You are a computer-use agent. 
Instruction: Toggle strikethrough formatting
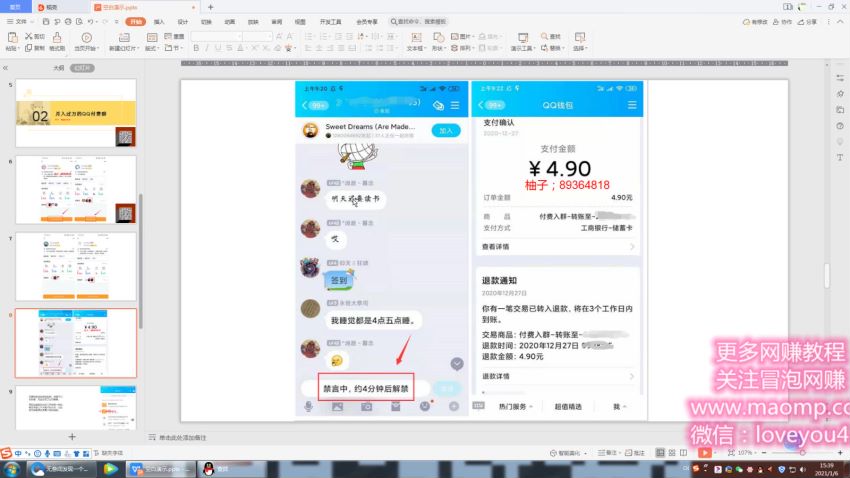229,48
